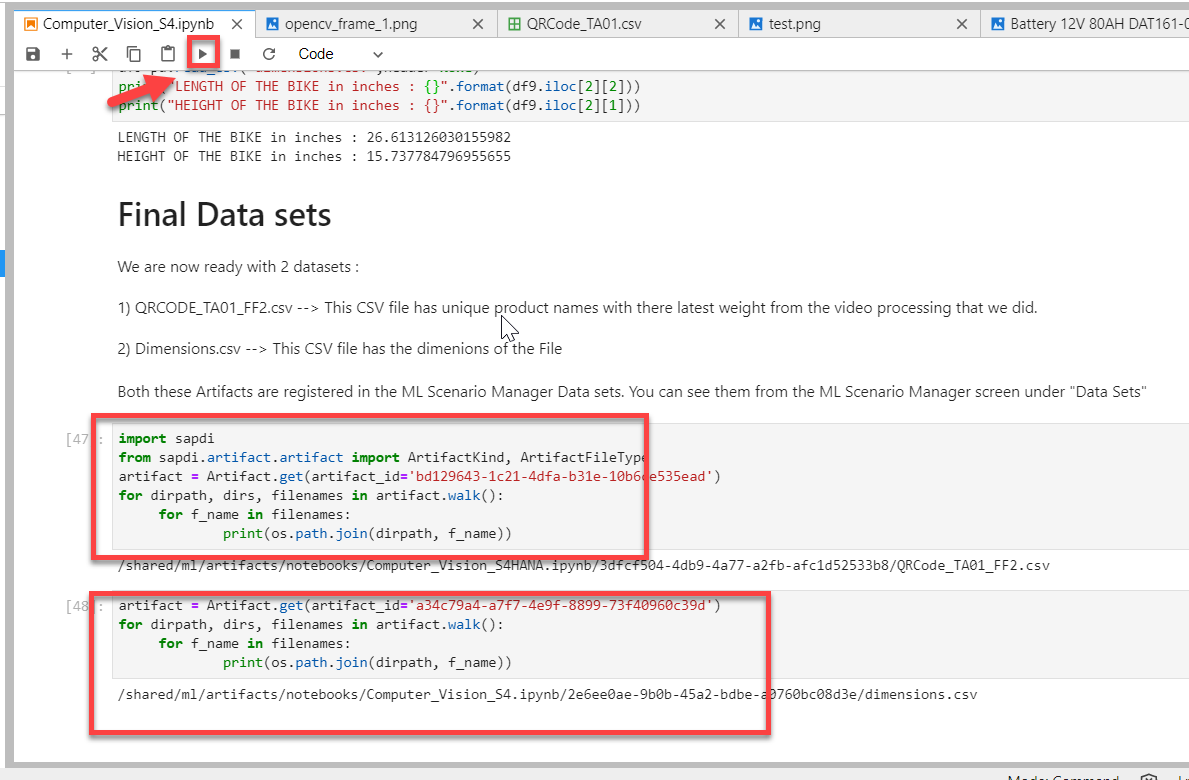The width and height of the screenshot is (1189, 780).
Task: Click into the 'import sapdi' code cell
Action: click(x=400, y=486)
